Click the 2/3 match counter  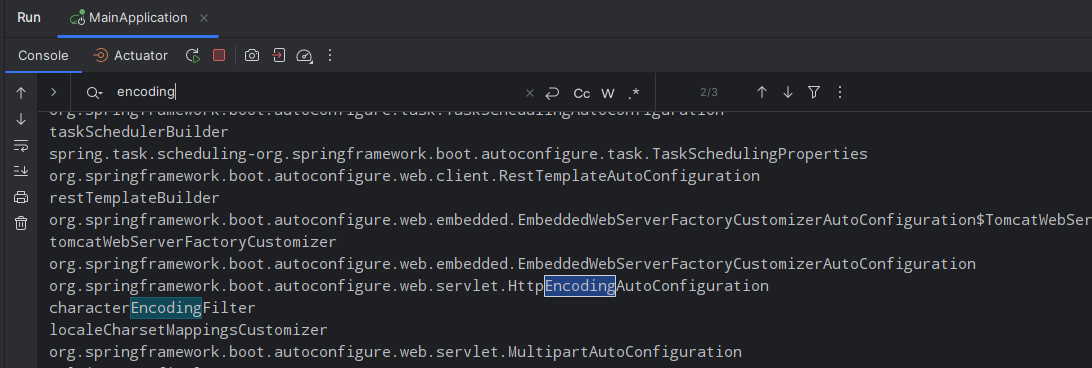tap(709, 92)
